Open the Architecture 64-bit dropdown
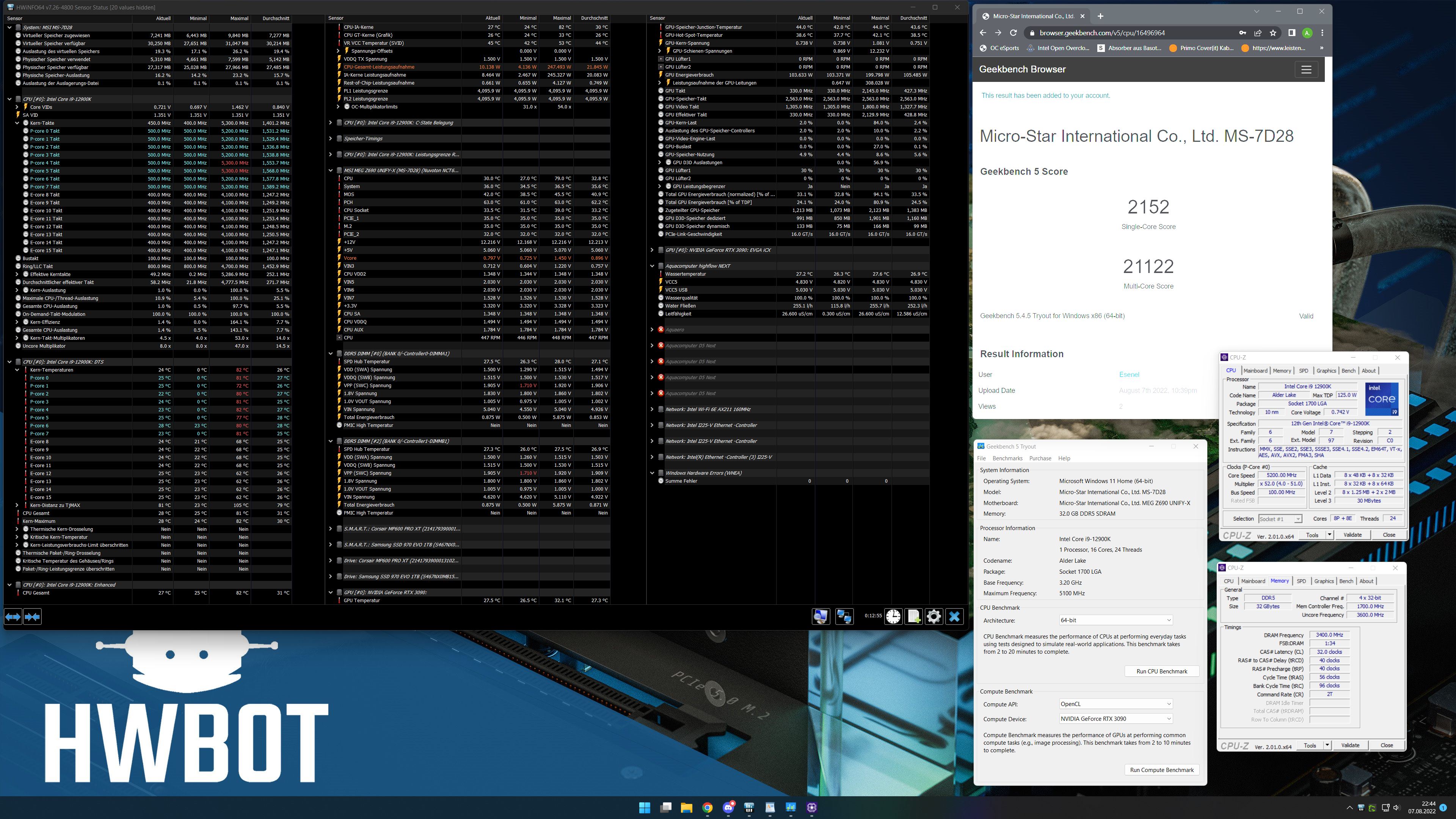Viewport: 1456px width, 819px height. (x=1115, y=620)
